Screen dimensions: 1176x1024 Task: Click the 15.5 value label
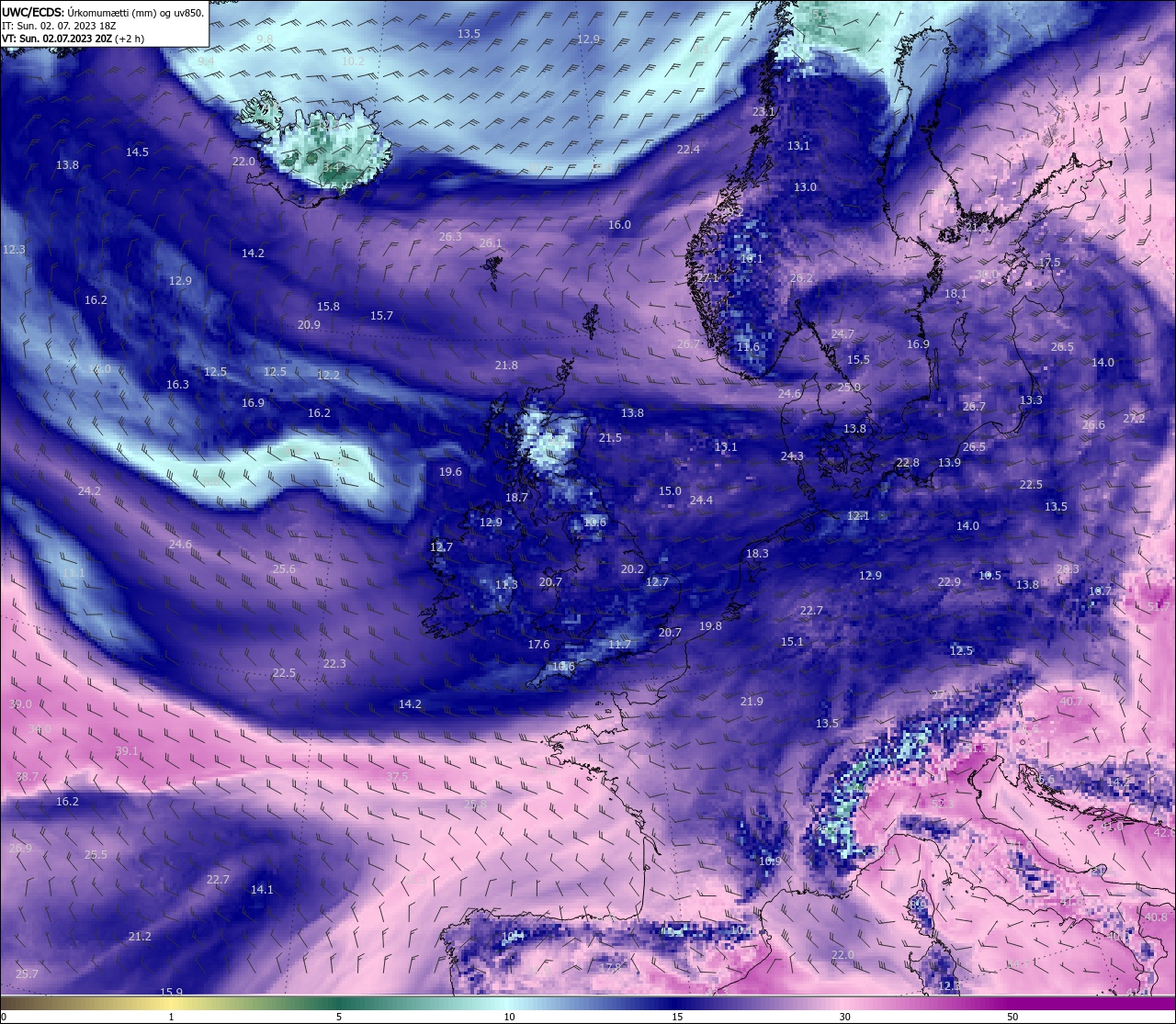tap(858, 360)
